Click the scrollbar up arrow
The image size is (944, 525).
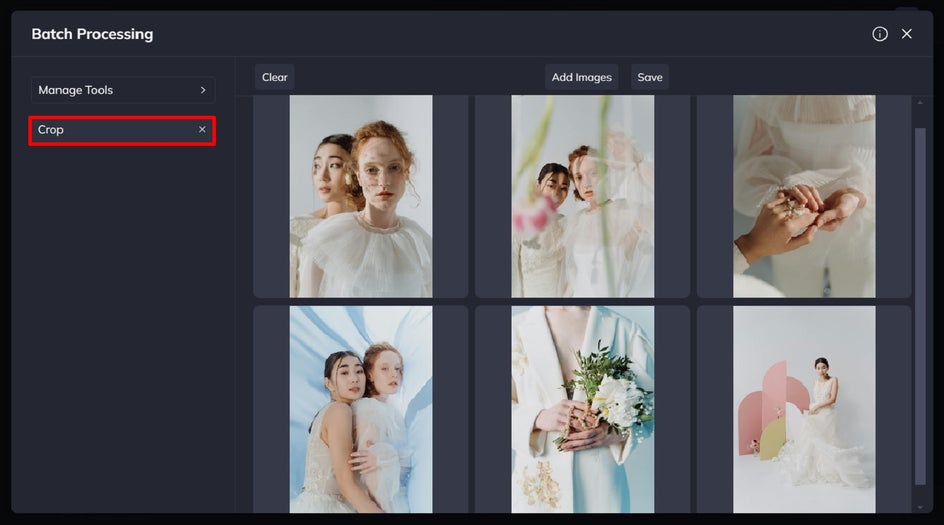(920, 103)
